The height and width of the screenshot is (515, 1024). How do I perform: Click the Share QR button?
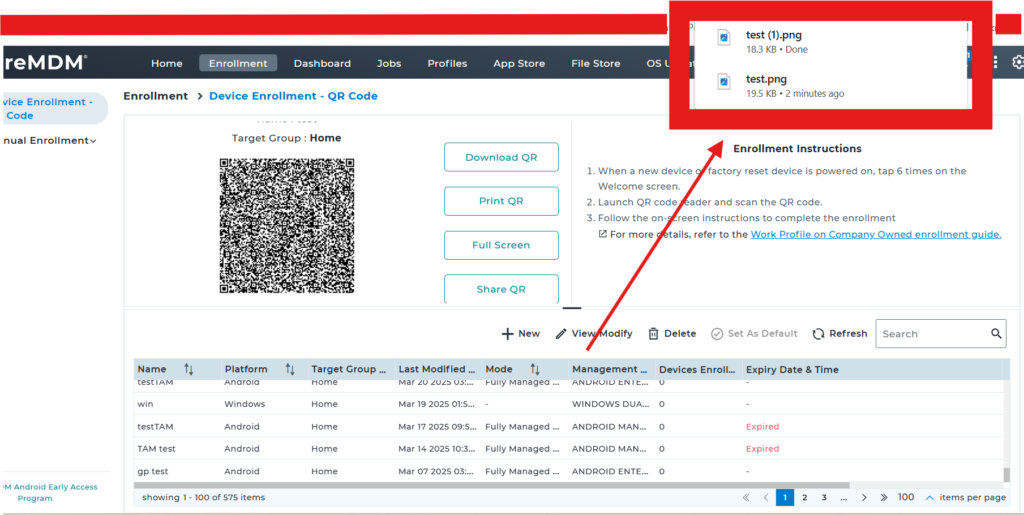[x=501, y=289]
